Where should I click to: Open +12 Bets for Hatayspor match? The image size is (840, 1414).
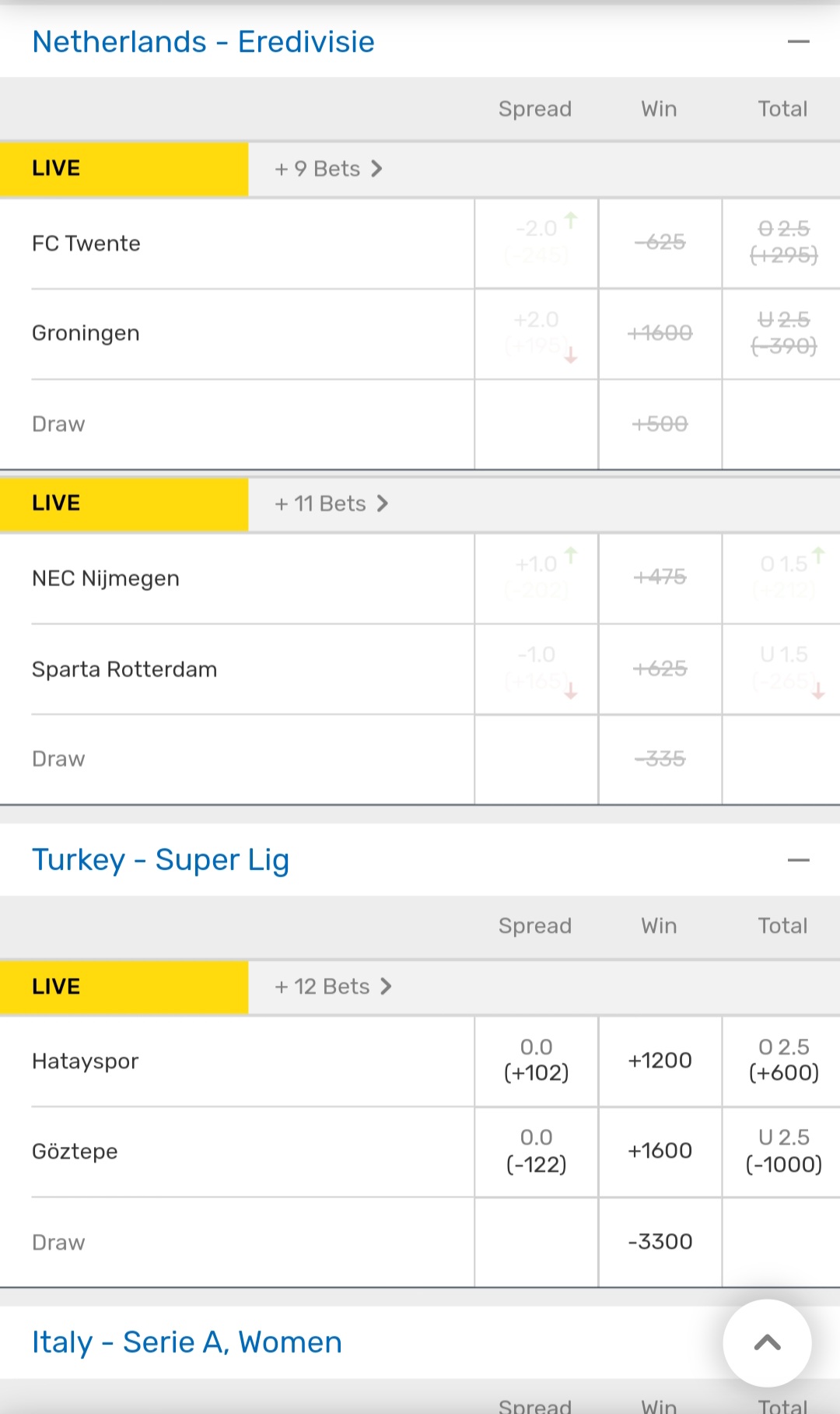point(333,987)
